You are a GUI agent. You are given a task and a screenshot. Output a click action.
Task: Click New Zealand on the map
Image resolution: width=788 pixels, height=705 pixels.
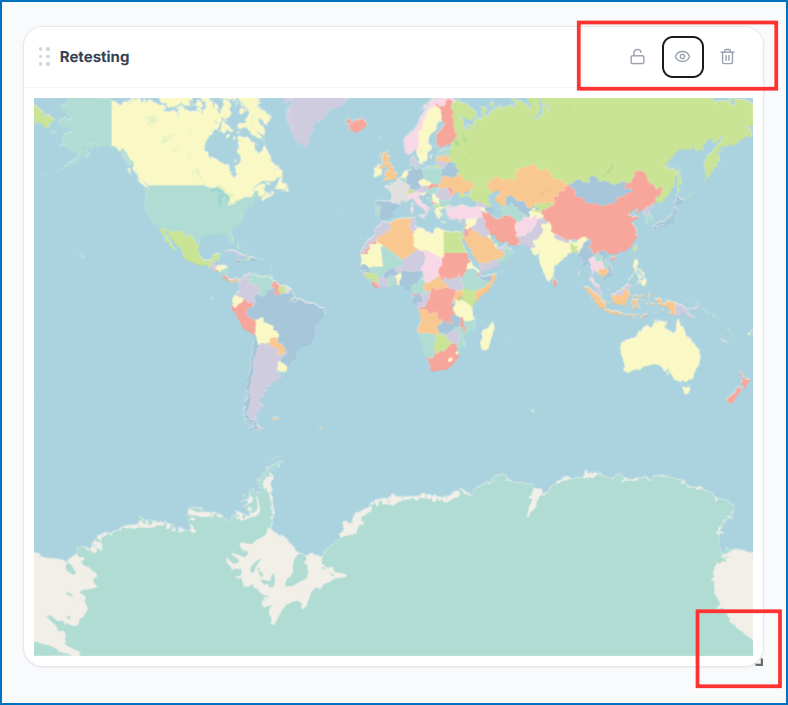pos(738,388)
